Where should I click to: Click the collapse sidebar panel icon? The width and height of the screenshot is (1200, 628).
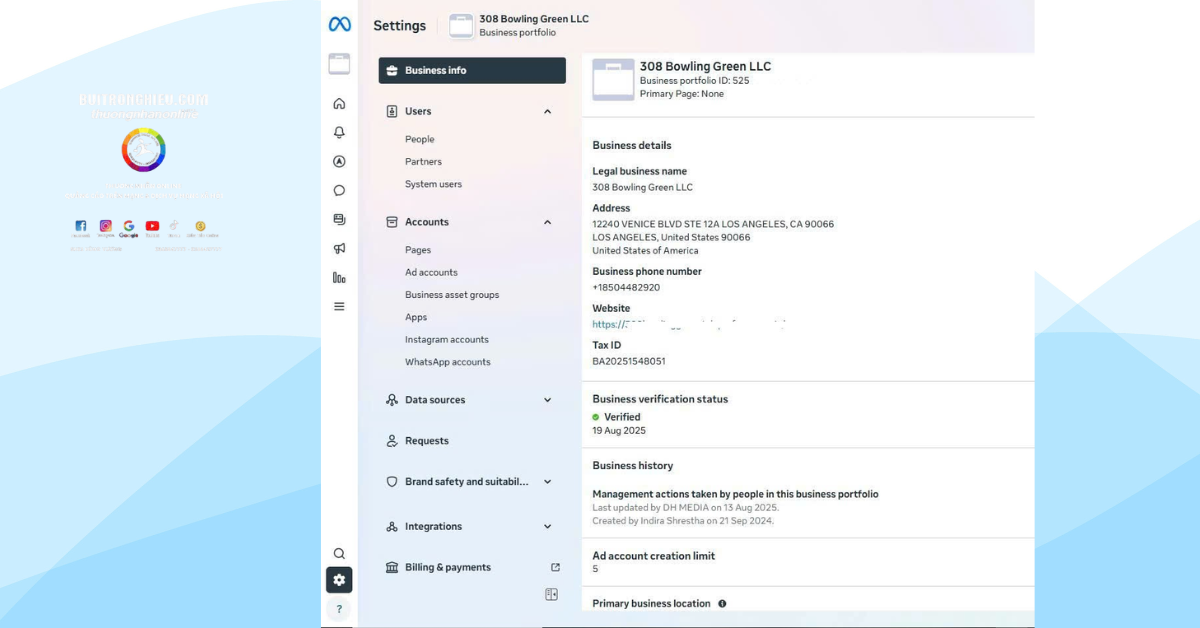tap(551, 594)
